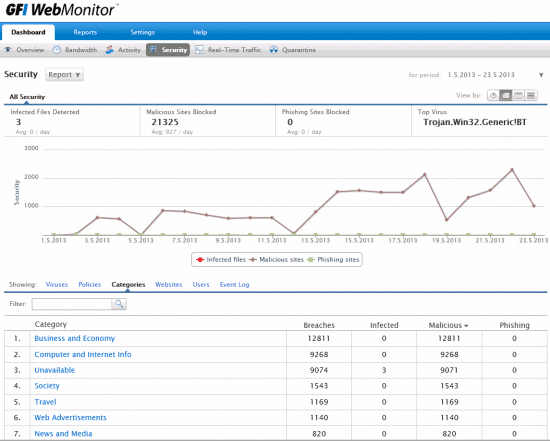The height and width of the screenshot is (441, 550).
Task: Click the filter search magnifier icon
Action: click(119, 304)
